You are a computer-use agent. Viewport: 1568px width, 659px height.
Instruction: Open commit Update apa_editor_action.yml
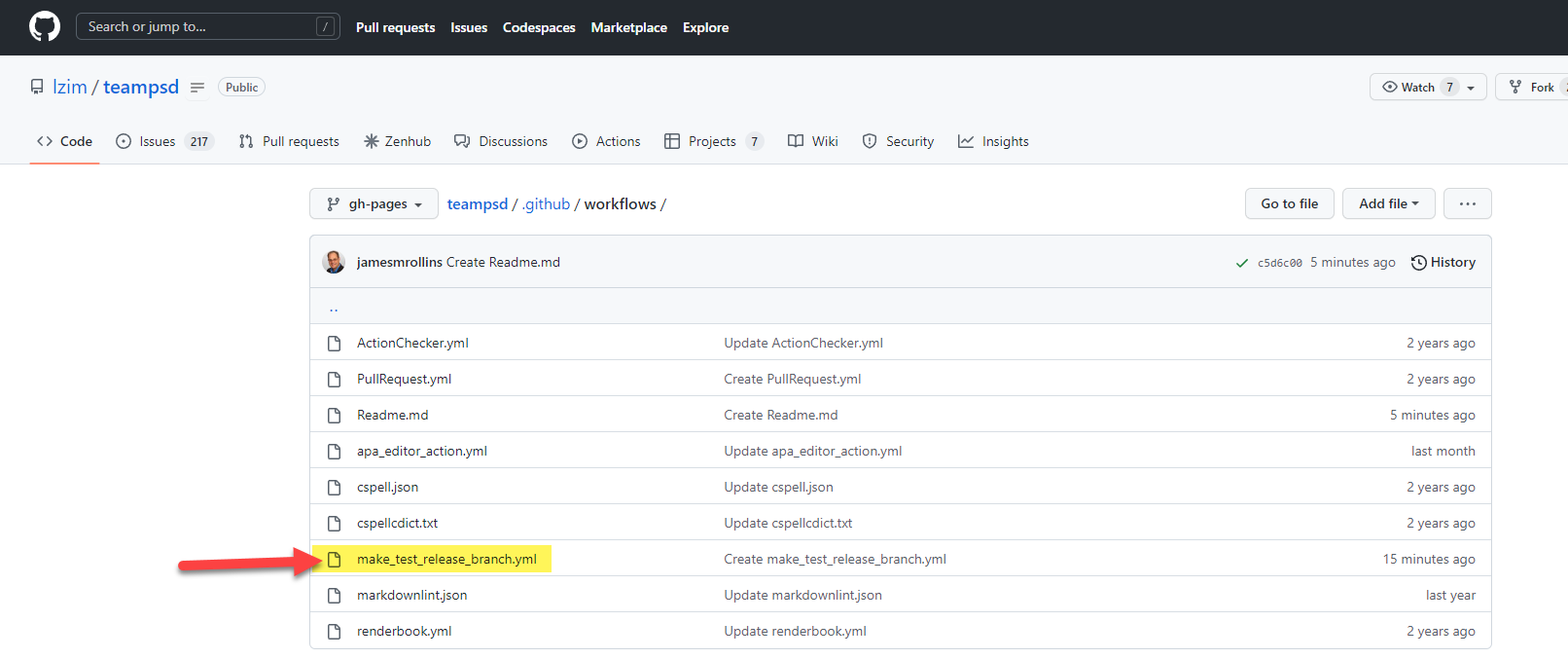(x=812, y=451)
